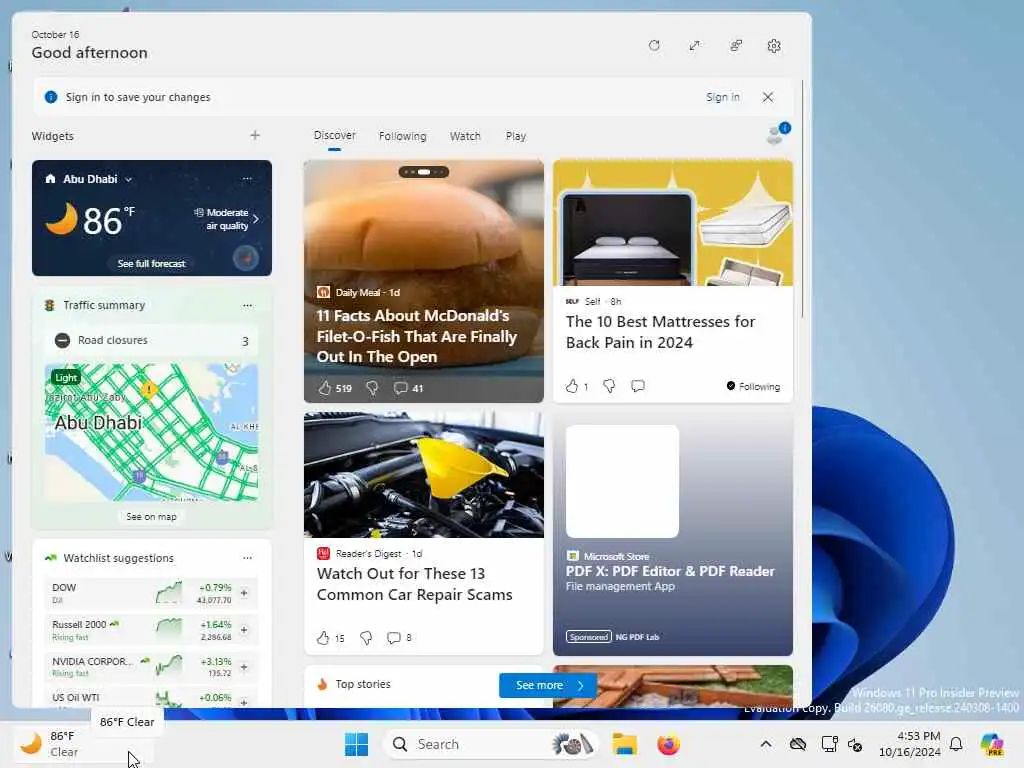
Task: Switch to Following tab
Action: pyautogui.click(x=402, y=136)
